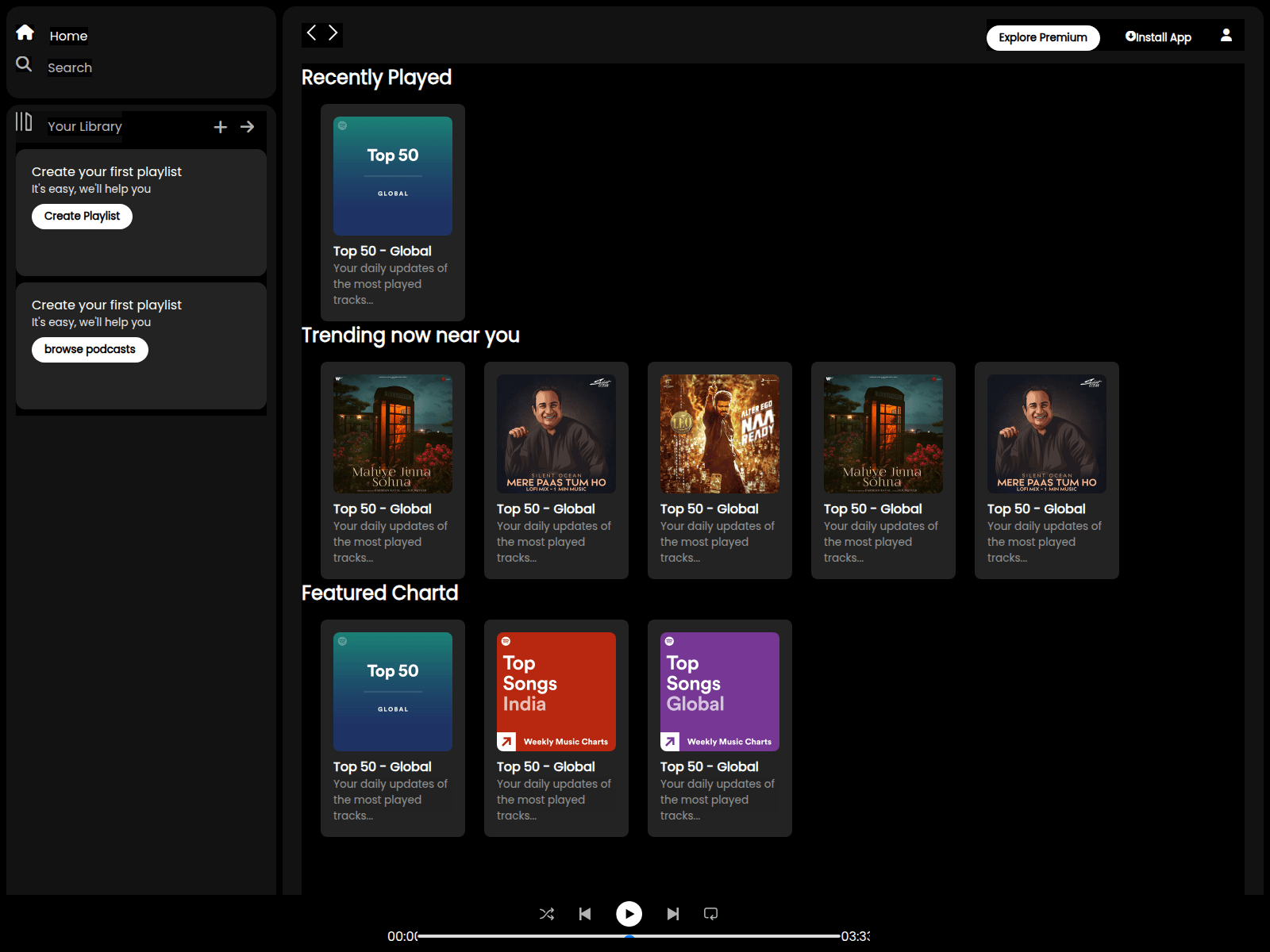Screen dimensions: 1270x952
Task: Open second Mere Paas Tum Ho cover
Action: pyautogui.click(x=1047, y=434)
